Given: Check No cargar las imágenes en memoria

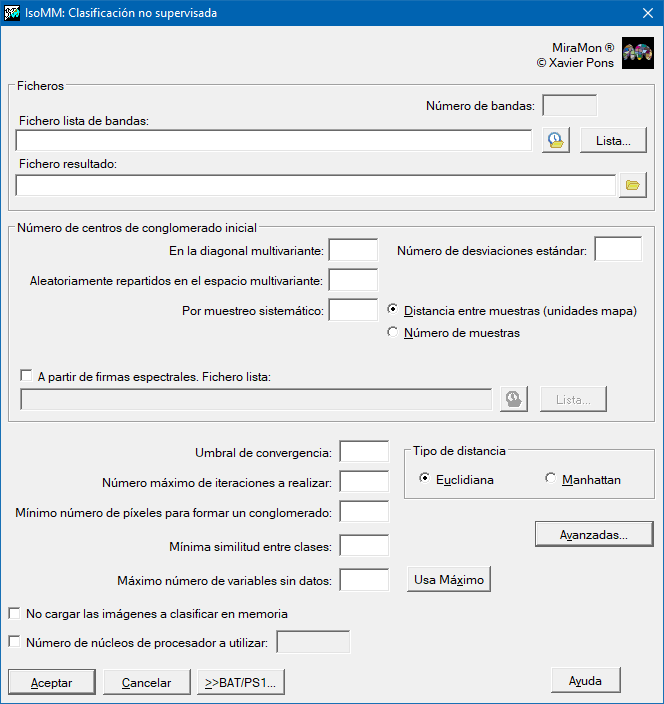Looking at the screenshot, I should point(14,613).
